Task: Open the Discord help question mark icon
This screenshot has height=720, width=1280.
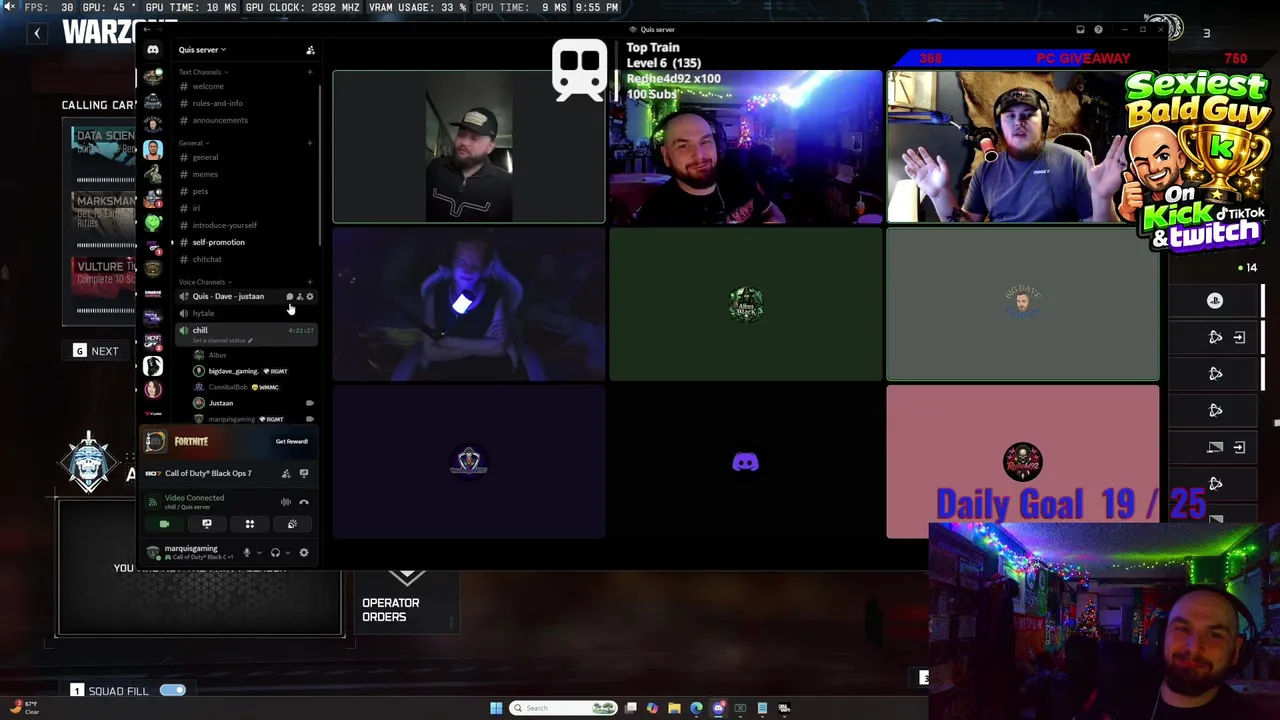Action: pos(1098,30)
